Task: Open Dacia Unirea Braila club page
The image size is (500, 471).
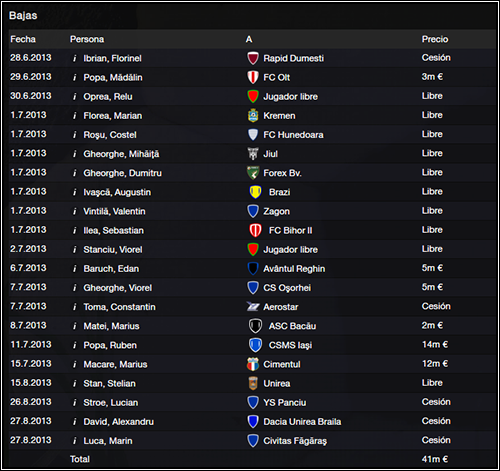Action: 302,422
